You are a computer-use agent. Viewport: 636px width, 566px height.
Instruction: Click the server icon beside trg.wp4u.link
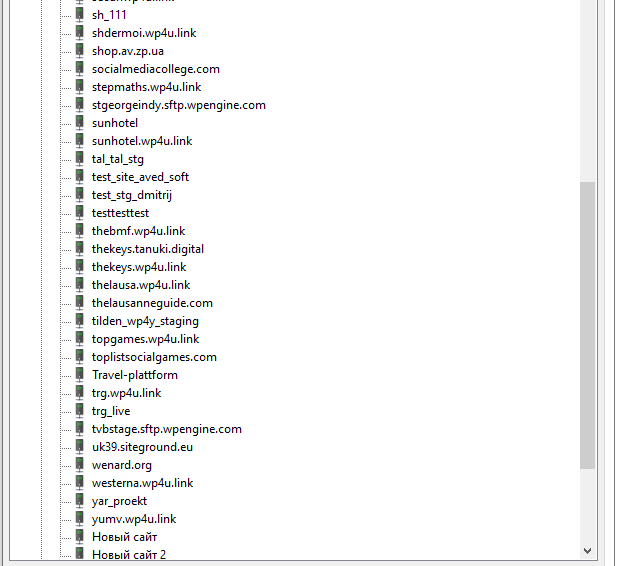[x=80, y=392]
